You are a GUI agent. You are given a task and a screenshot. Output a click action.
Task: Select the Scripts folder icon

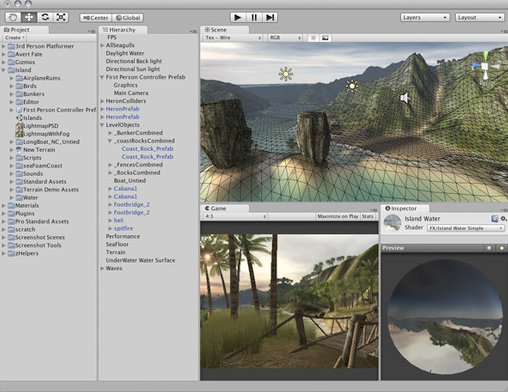coord(19,158)
